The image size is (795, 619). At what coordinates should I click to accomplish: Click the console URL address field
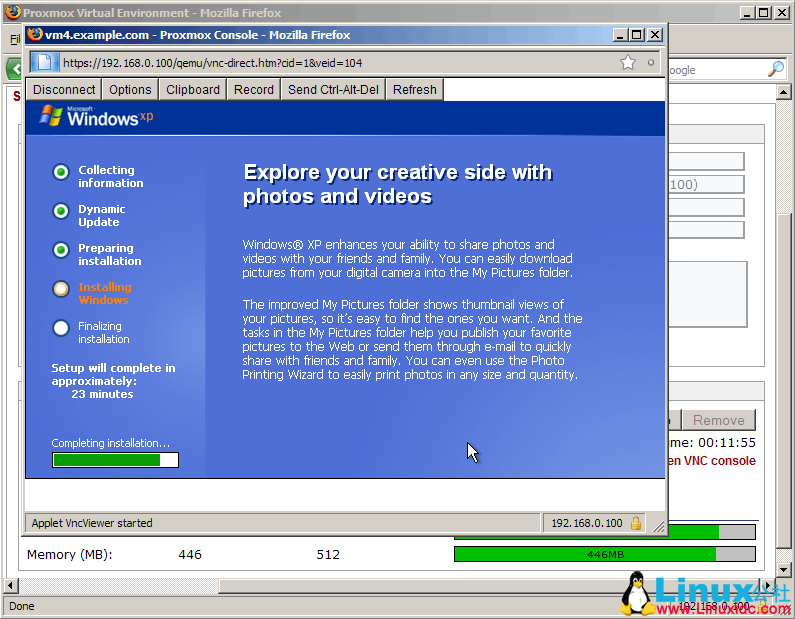(330, 62)
